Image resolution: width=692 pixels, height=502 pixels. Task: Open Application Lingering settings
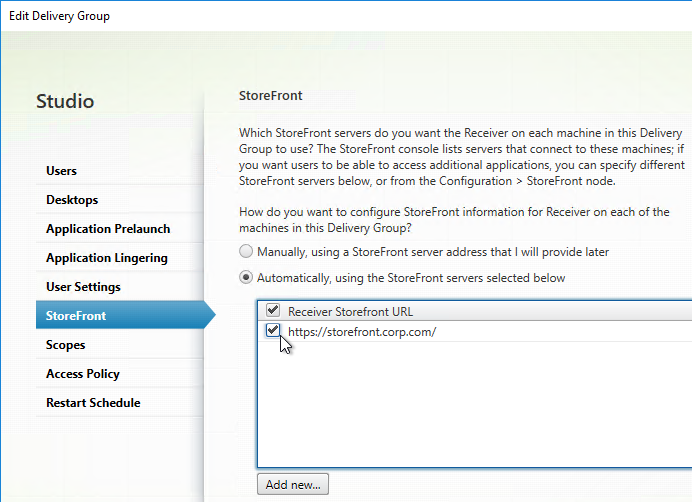click(120, 258)
